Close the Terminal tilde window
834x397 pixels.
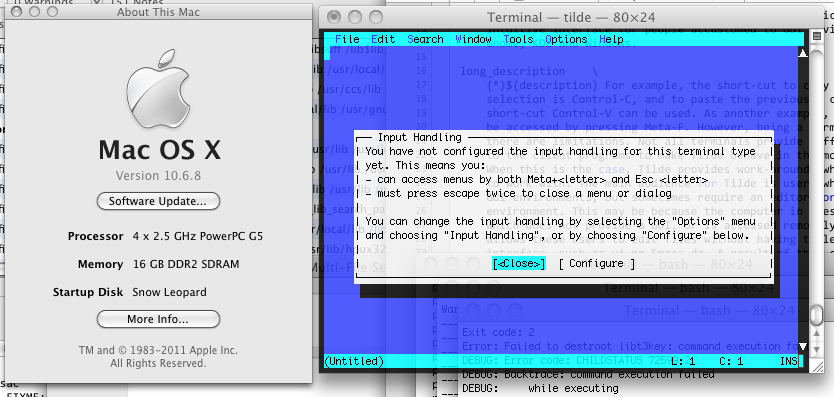pos(334,16)
